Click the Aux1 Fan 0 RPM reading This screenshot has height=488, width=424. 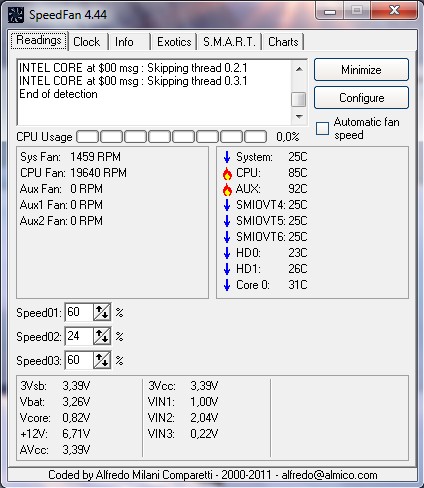[x=61, y=205]
